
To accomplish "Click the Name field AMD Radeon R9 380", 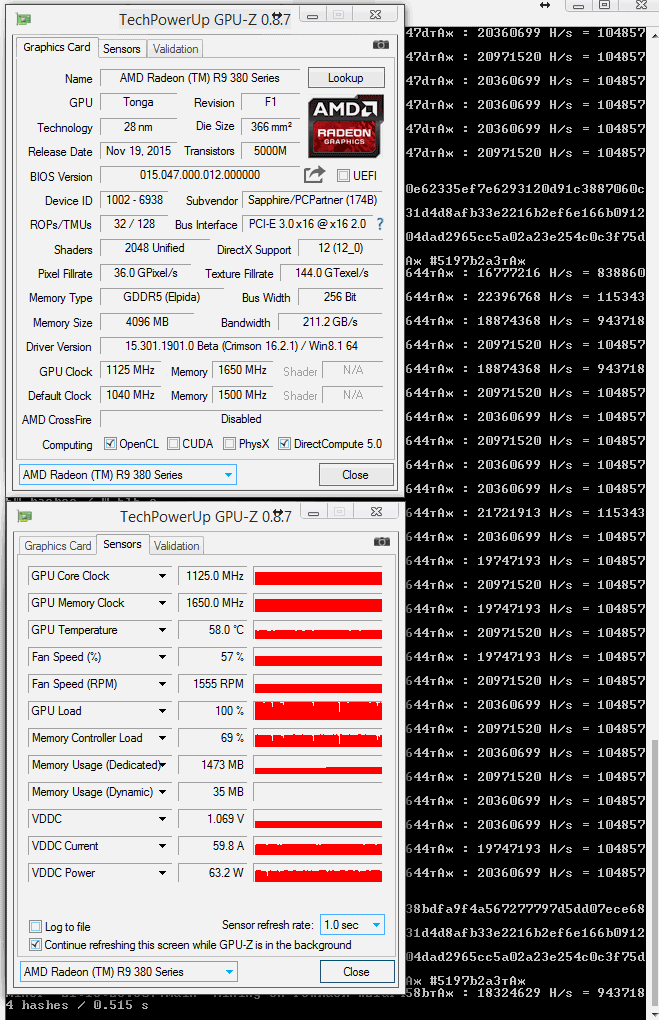I will (200, 78).
